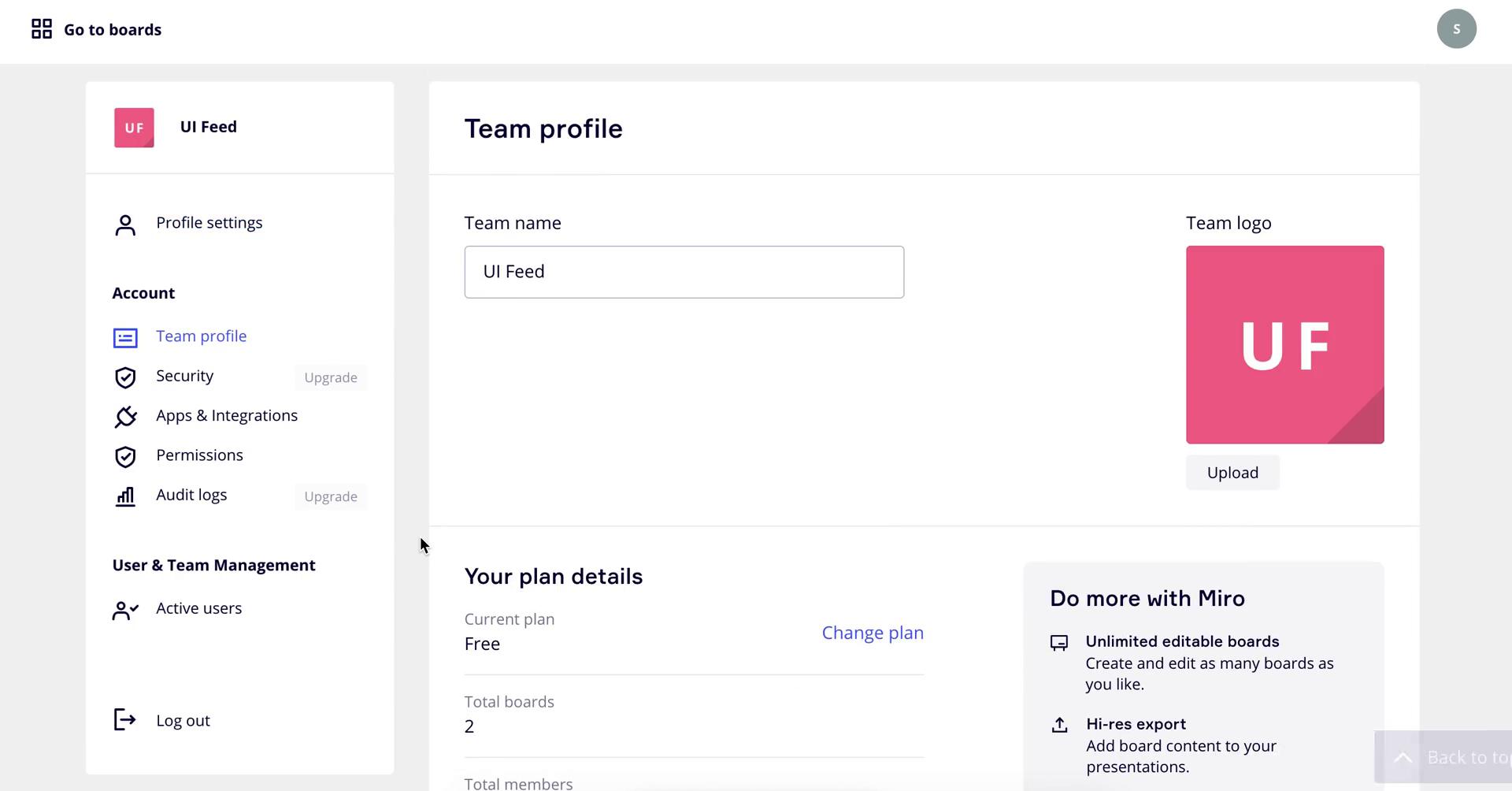Click the Active users icon
Viewport: 1512px width, 791px height.
125,611
